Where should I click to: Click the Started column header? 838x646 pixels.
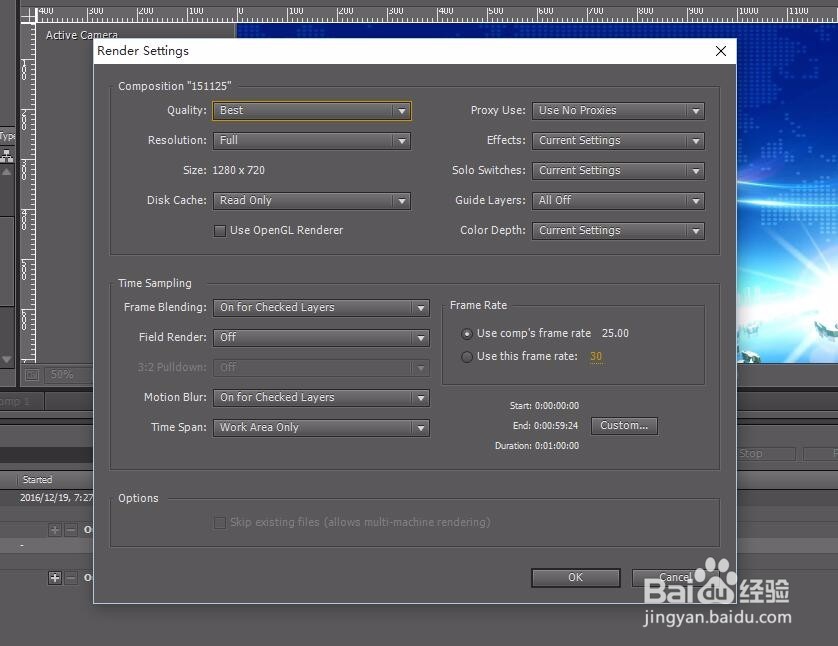[x=37, y=480]
